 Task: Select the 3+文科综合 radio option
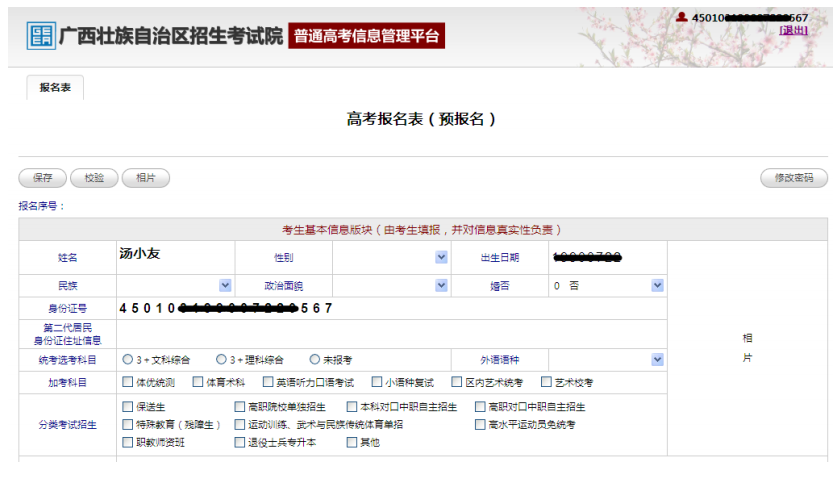127,359
